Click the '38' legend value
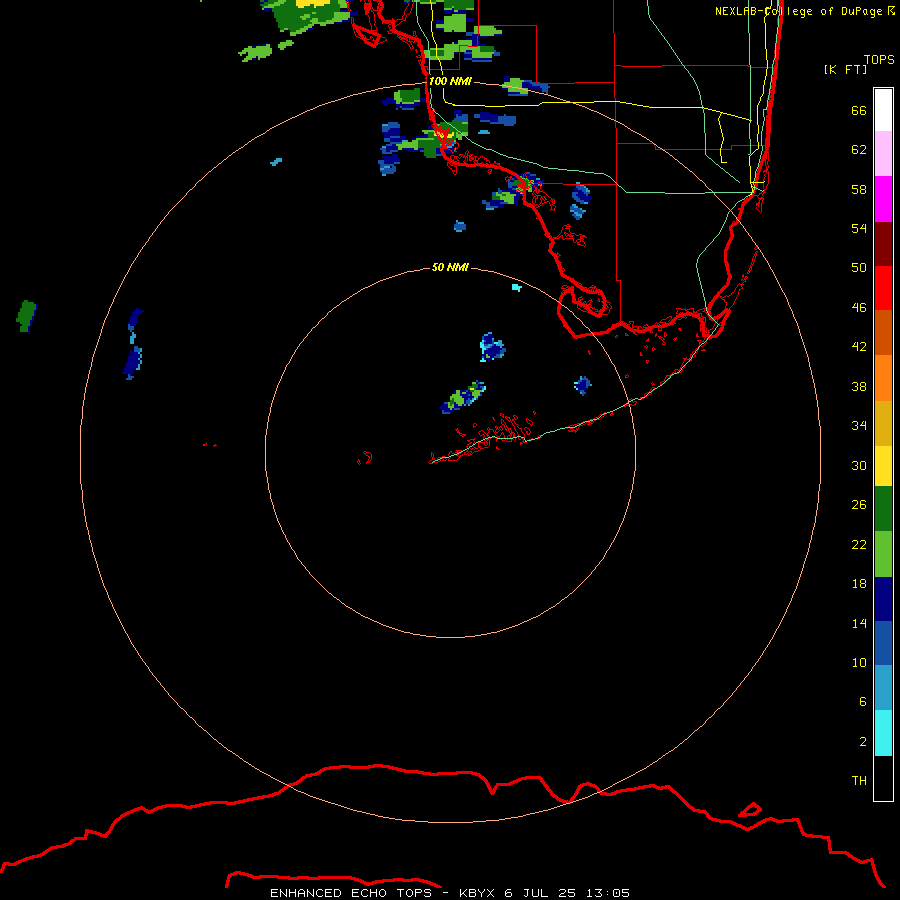The image size is (900, 900). coord(859,386)
